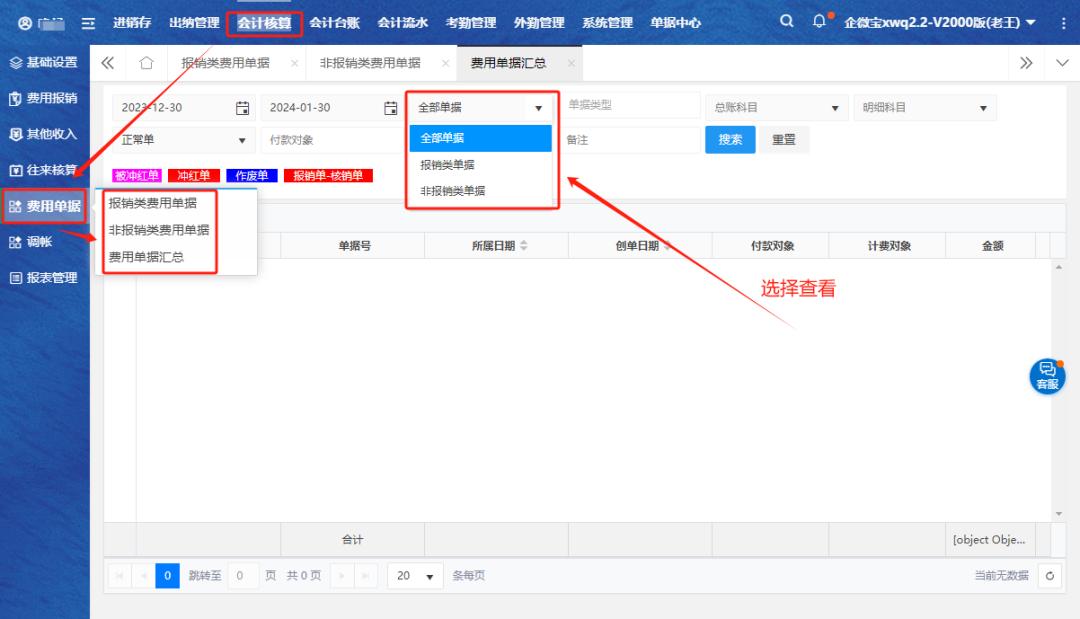Click the 付款对象 input field

click(330, 140)
